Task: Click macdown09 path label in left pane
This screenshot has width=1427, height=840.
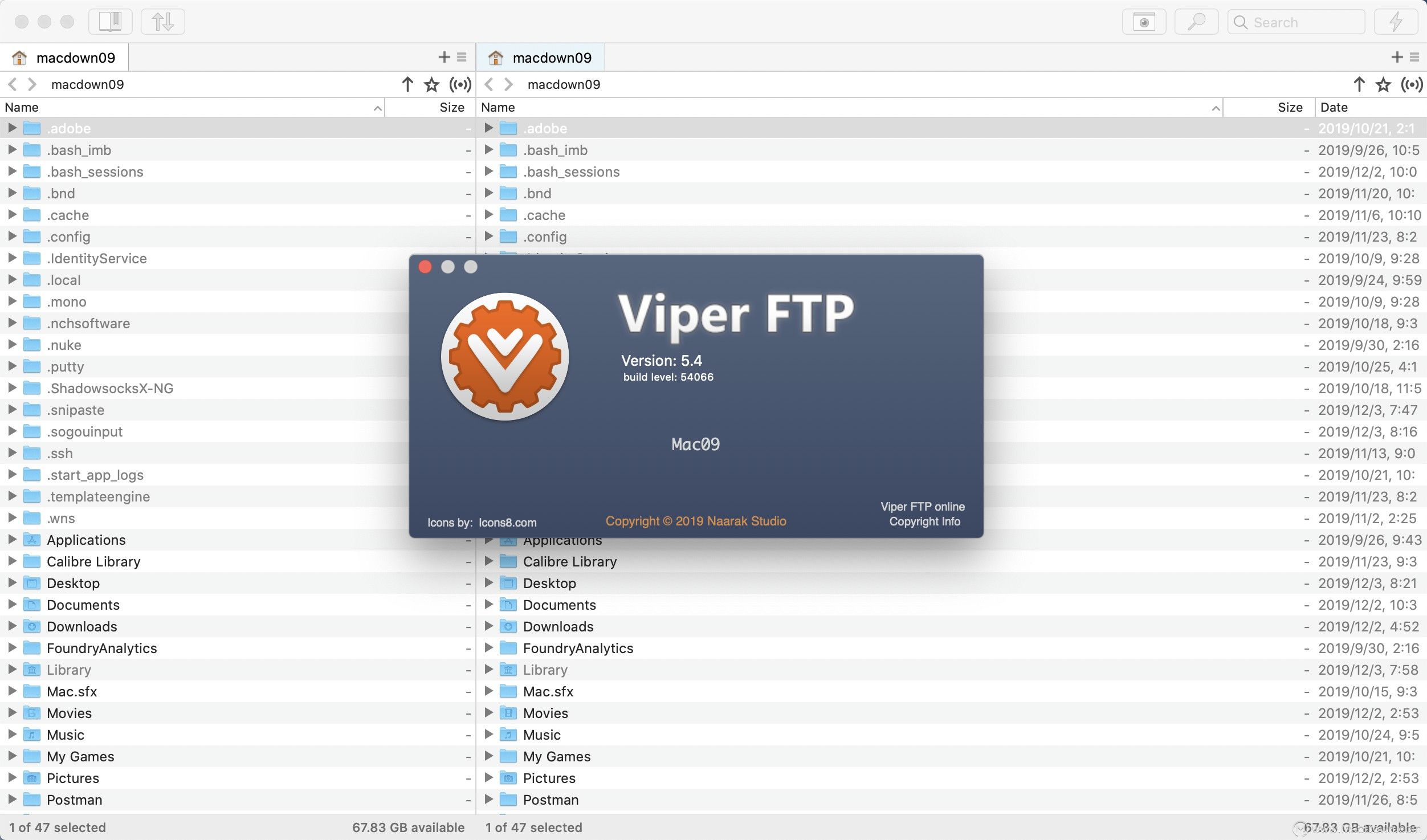Action: point(87,84)
